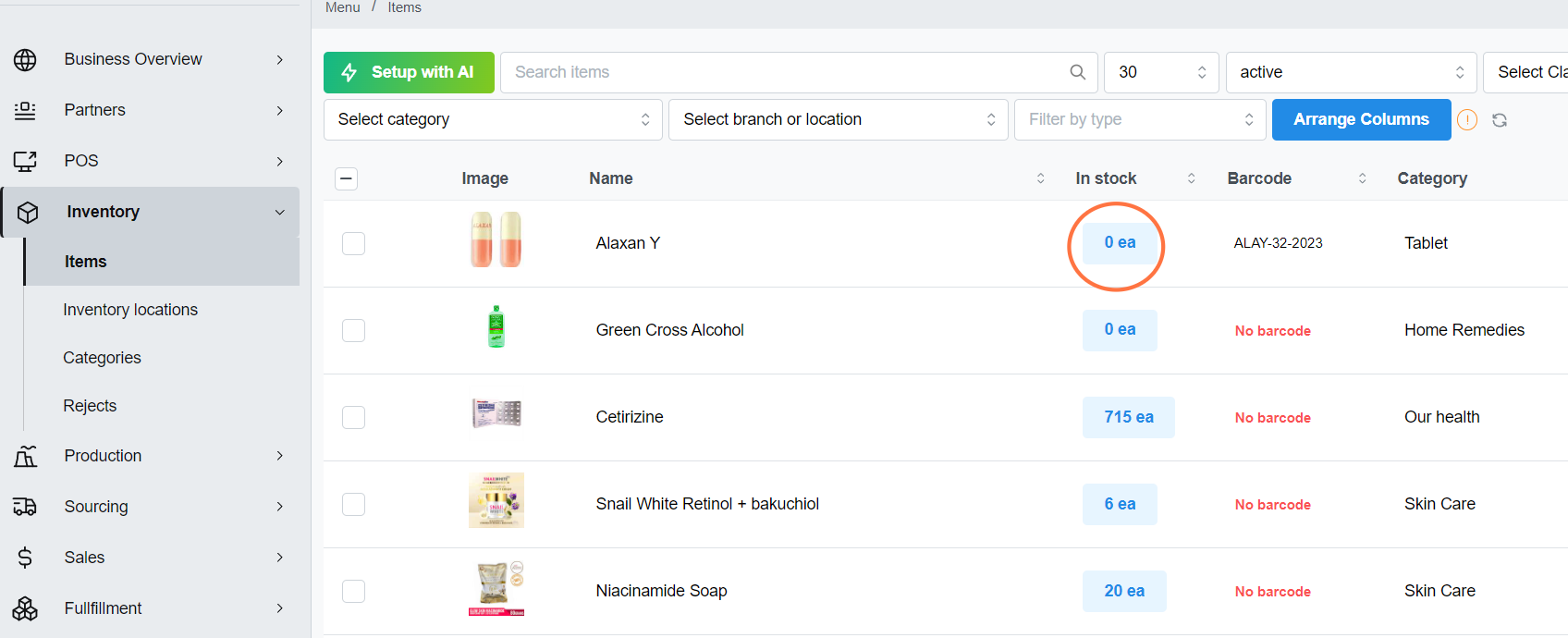Image resolution: width=1568 pixels, height=638 pixels.
Task: Click the 6 ea stock badge
Action: pos(1120,504)
